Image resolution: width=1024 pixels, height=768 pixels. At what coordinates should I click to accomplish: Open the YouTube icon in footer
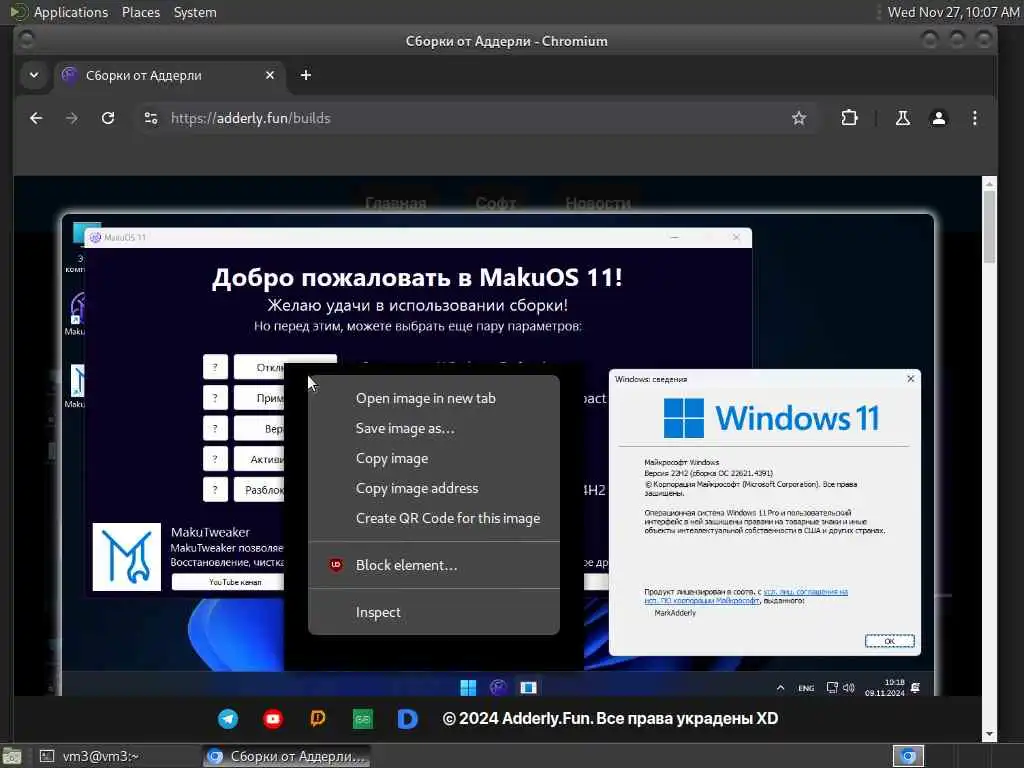pyautogui.click(x=273, y=719)
